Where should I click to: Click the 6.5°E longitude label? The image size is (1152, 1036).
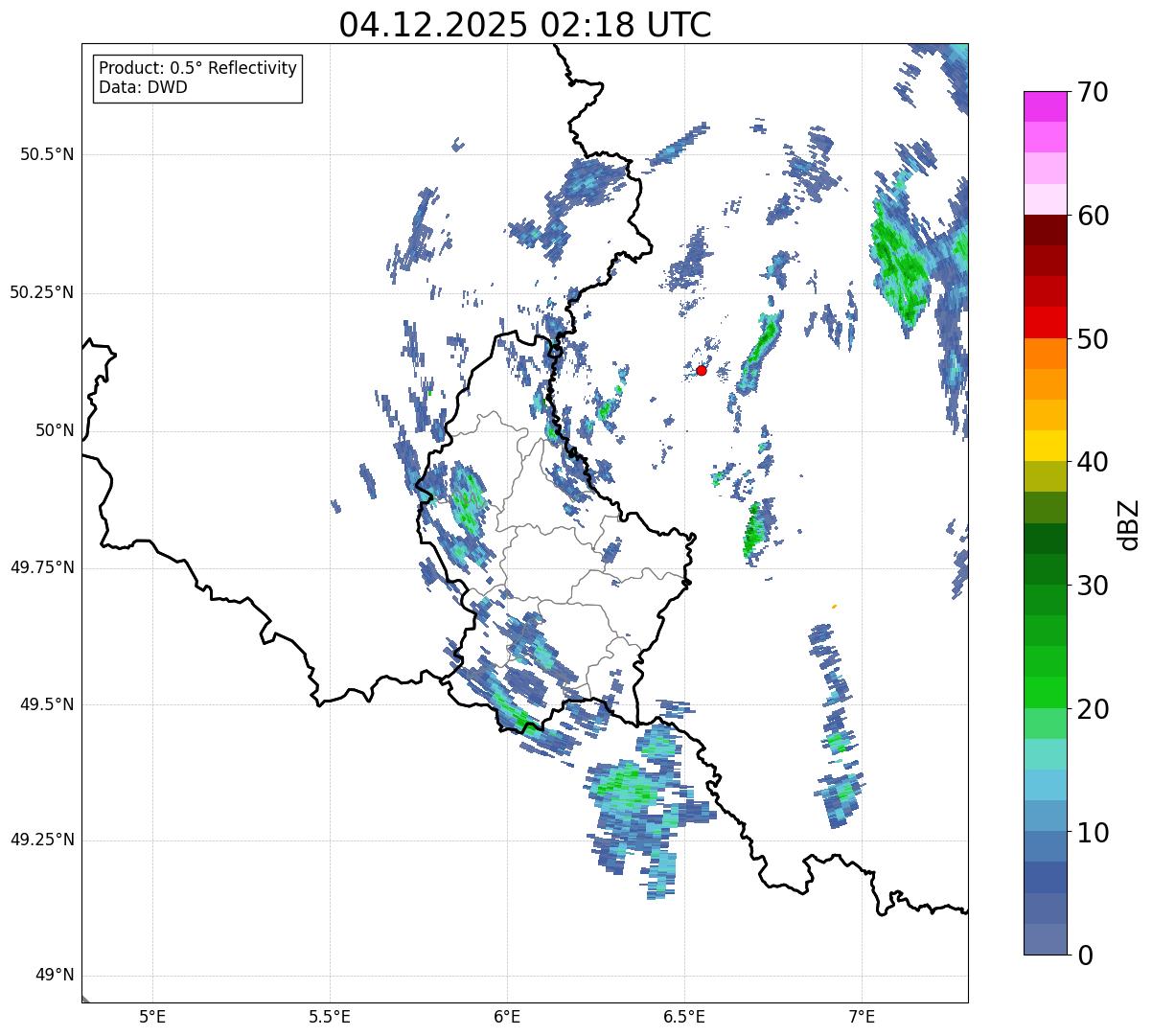pyautogui.click(x=684, y=1016)
